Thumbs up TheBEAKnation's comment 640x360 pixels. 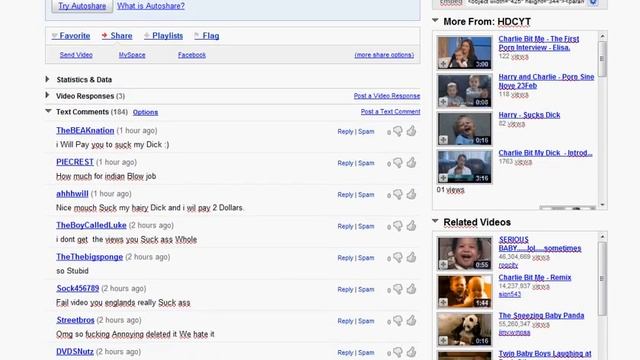[x=411, y=131]
